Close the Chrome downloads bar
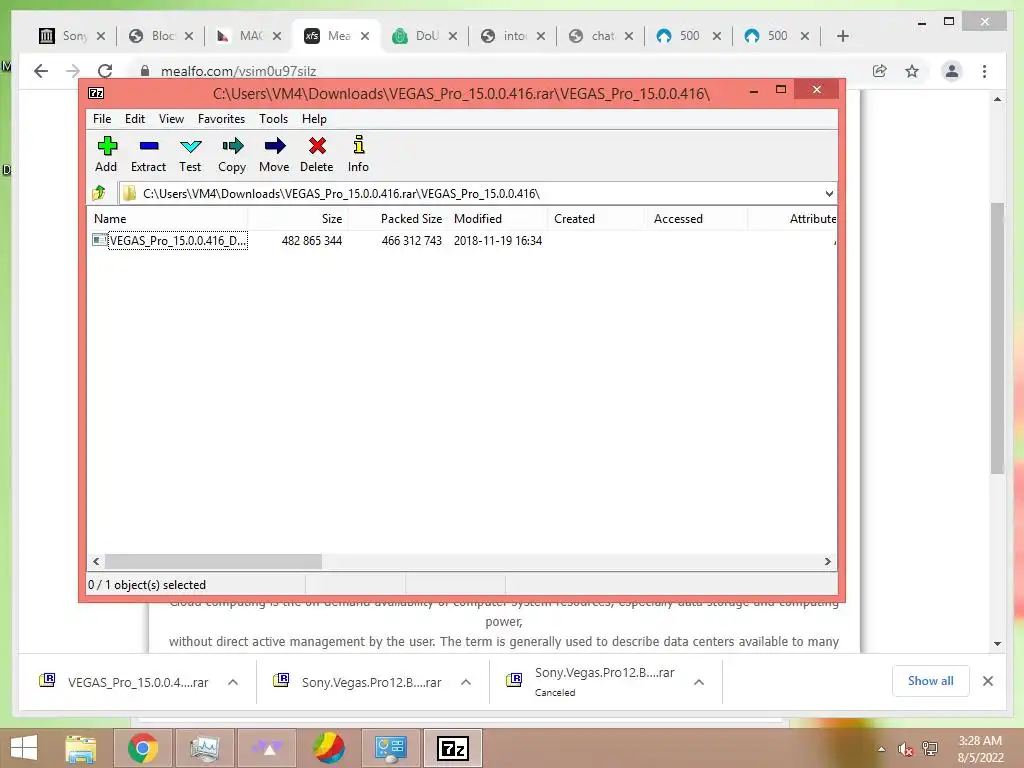The height and width of the screenshot is (768, 1024). (x=987, y=681)
